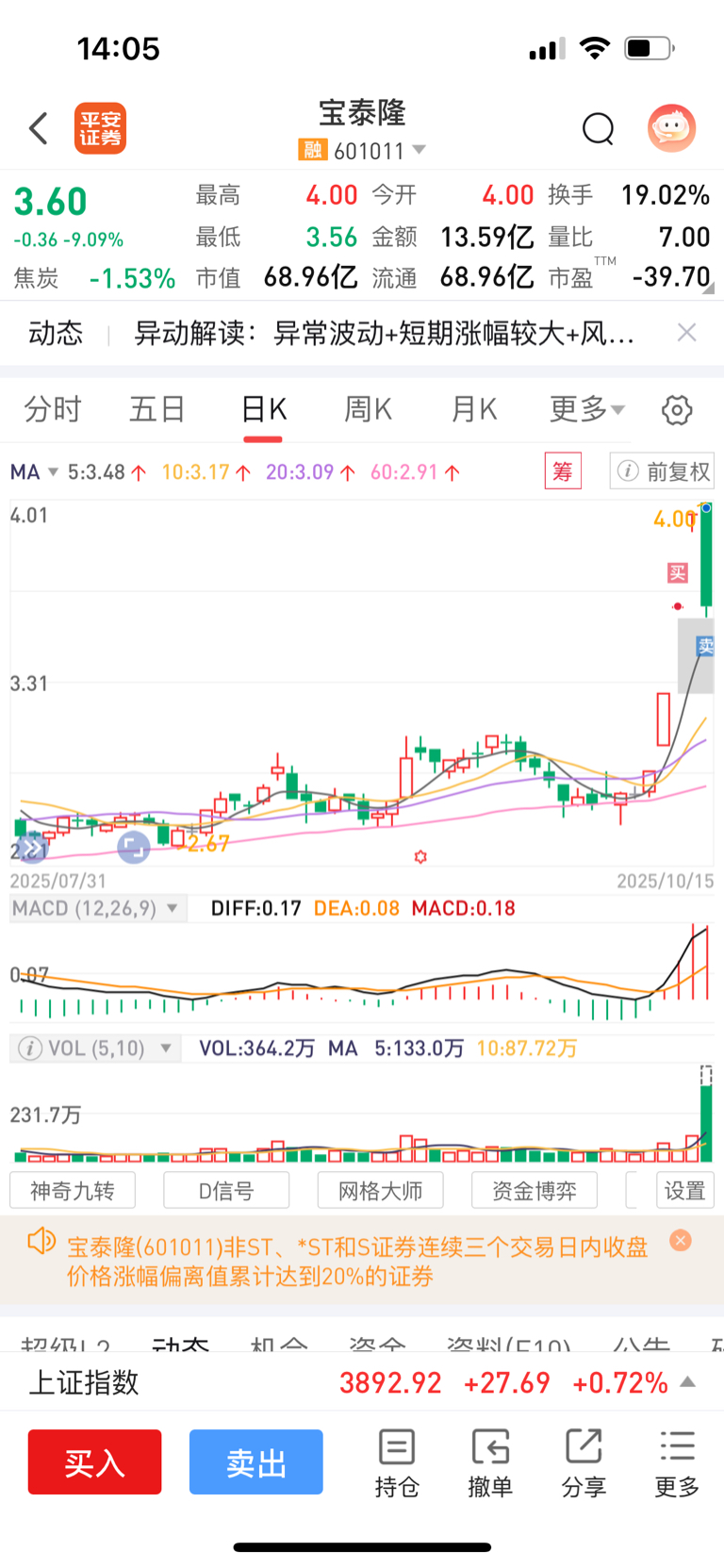Image resolution: width=724 pixels, height=1568 pixels.
Task: Tap the MACD DIFF:0.17 readout
Action: (255, 908)
